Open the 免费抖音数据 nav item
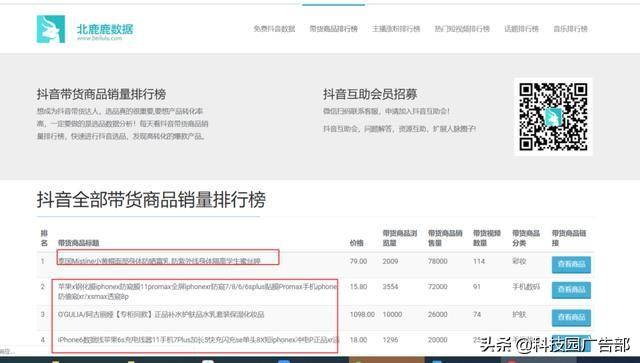The height and width of the screenshot is (363, 640). point(274,29)
